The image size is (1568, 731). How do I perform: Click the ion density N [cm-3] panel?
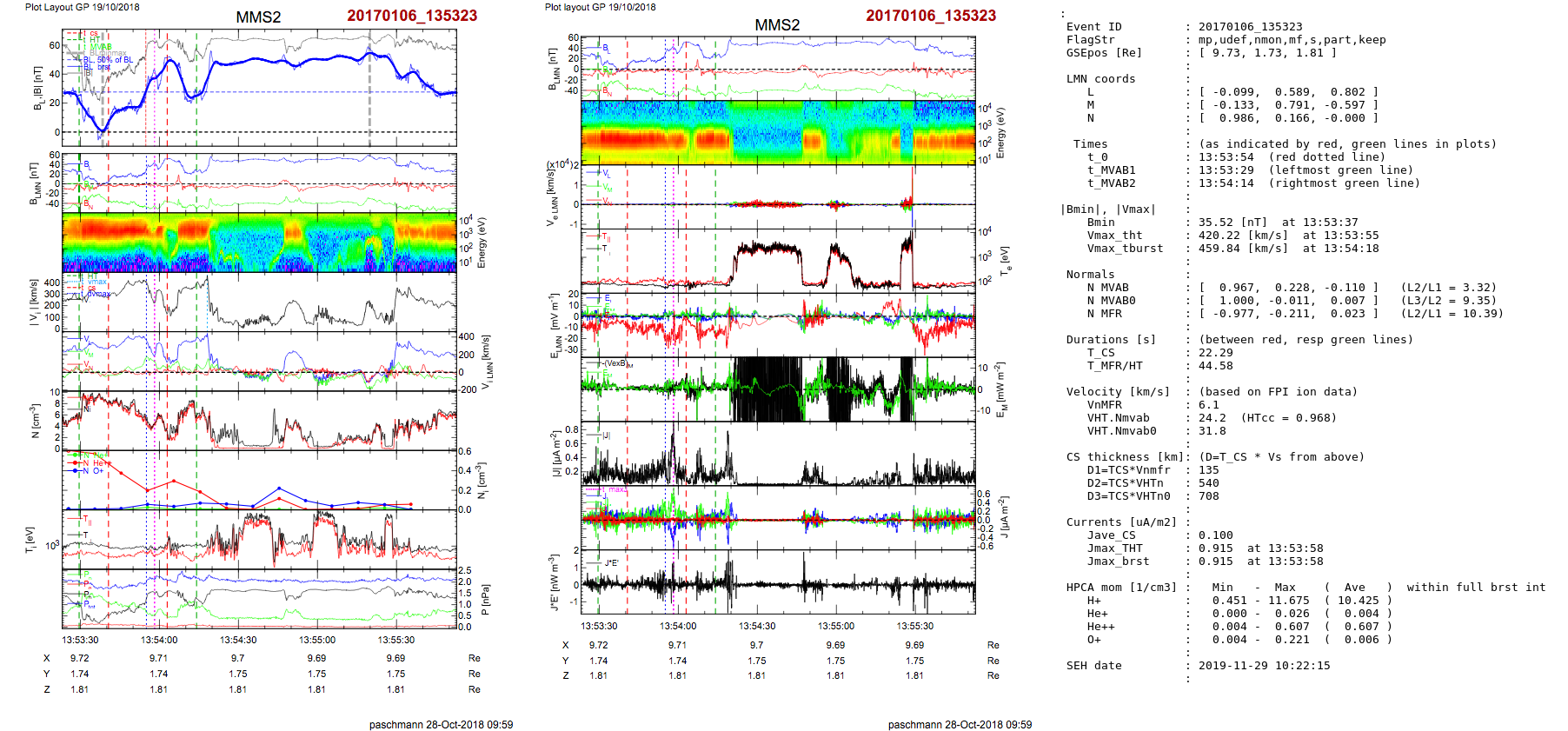[x=259, y=420]
